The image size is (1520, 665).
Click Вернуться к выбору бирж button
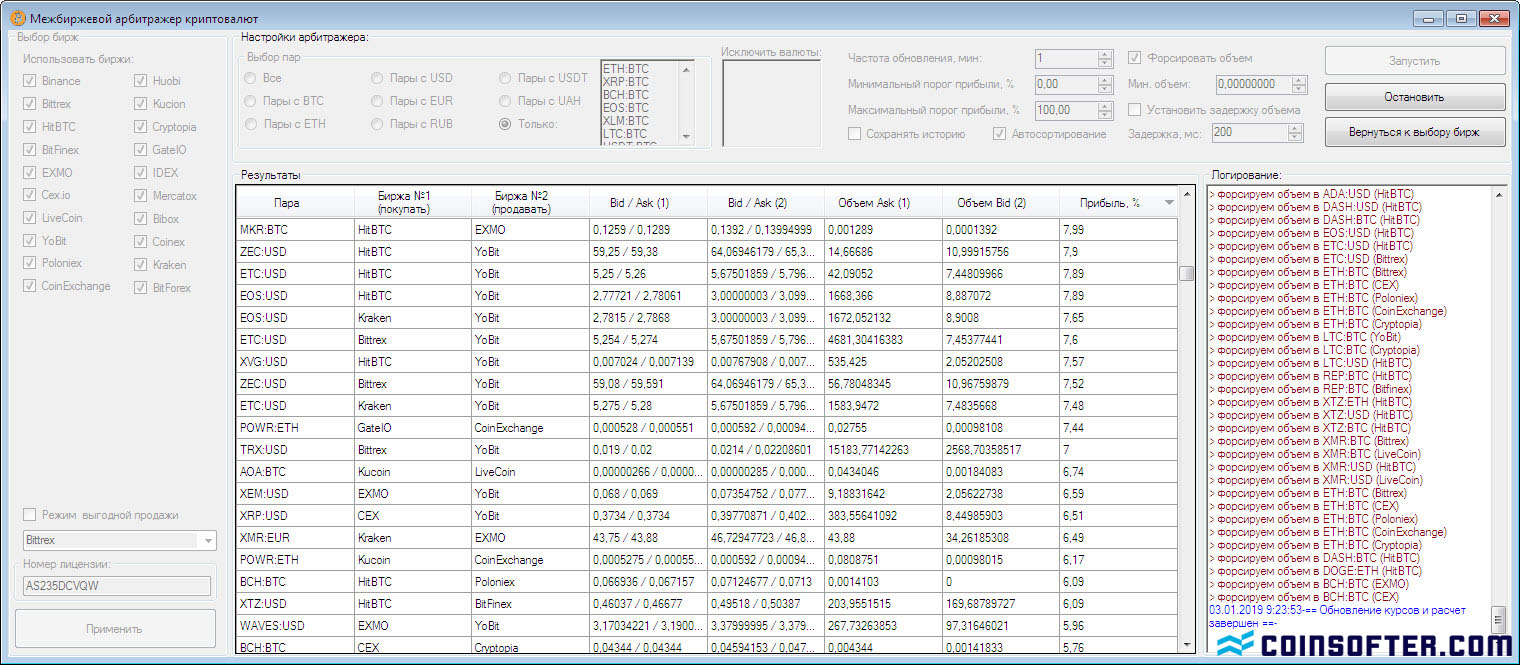(1414, 132)
